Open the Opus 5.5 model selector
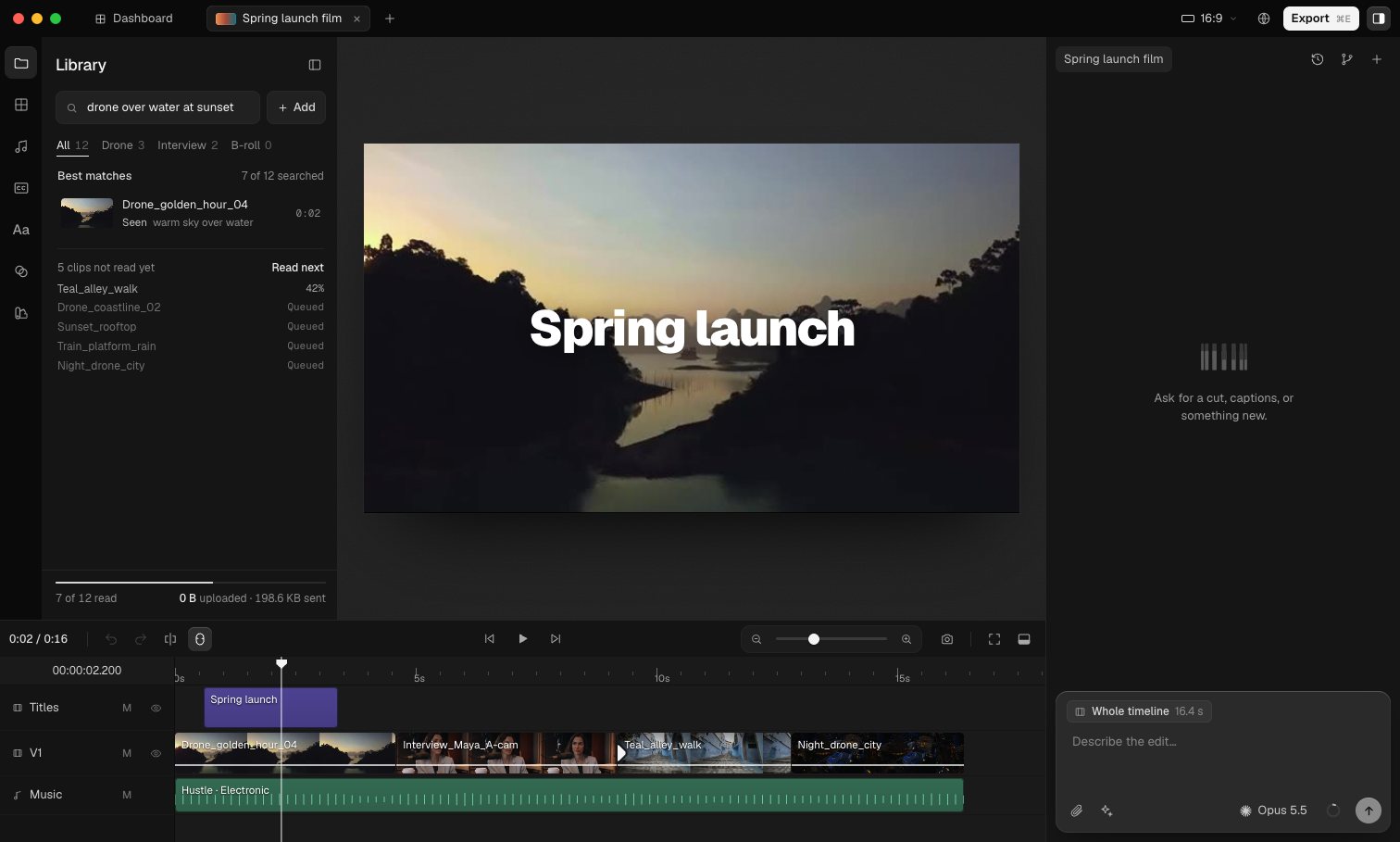This screenshot has width=1400, height=842. pyautogui.click(x=1273, y=811)
